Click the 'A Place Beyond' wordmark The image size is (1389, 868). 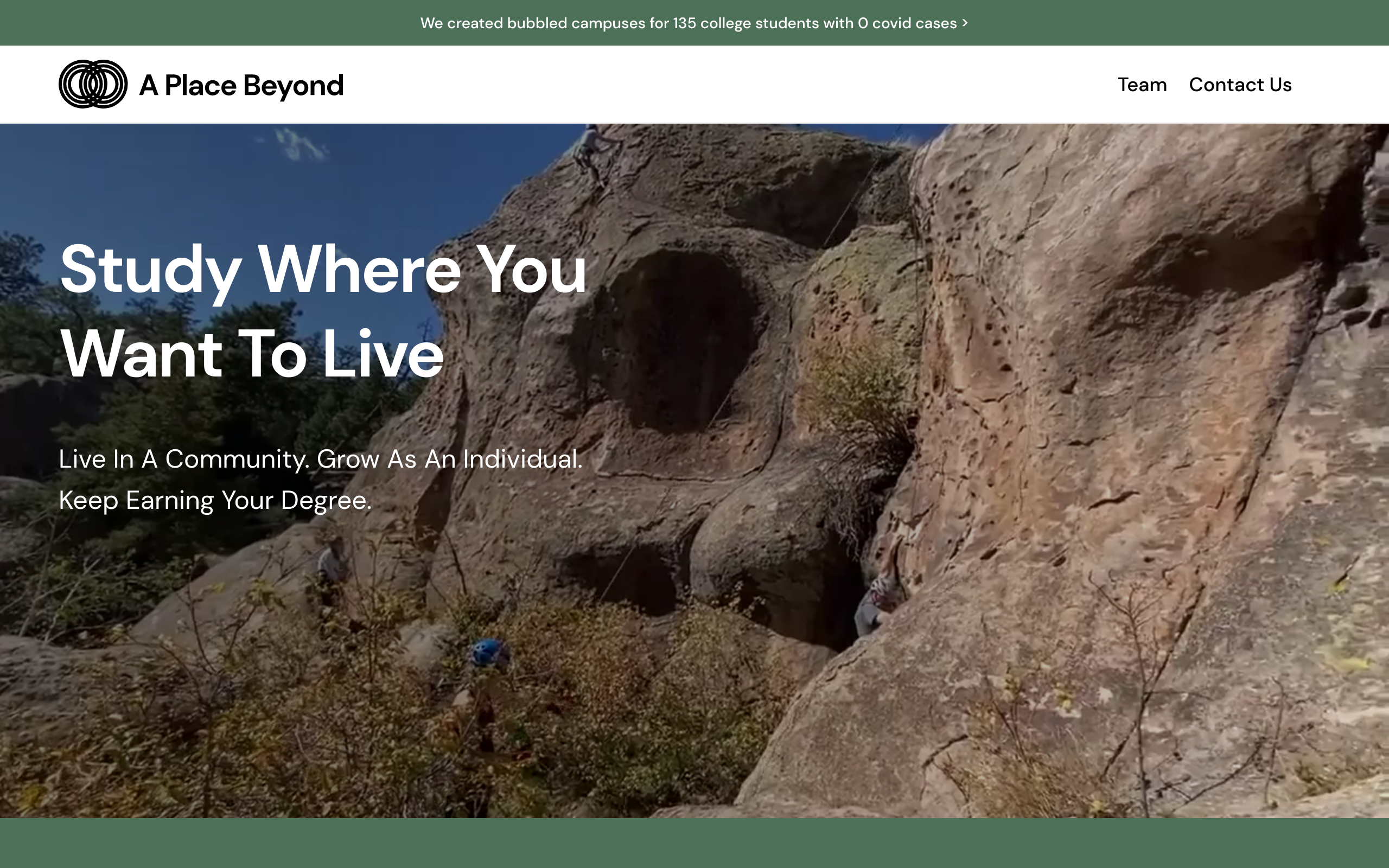point(241,86)
